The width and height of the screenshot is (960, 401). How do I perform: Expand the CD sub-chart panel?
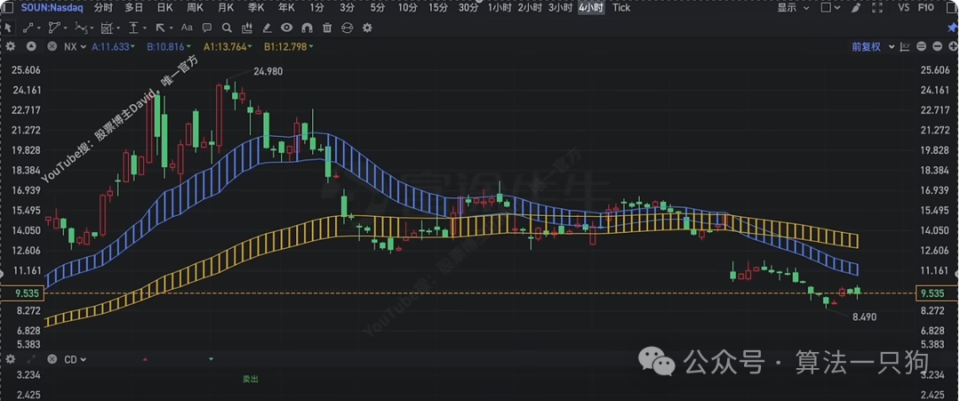point(31,359)
